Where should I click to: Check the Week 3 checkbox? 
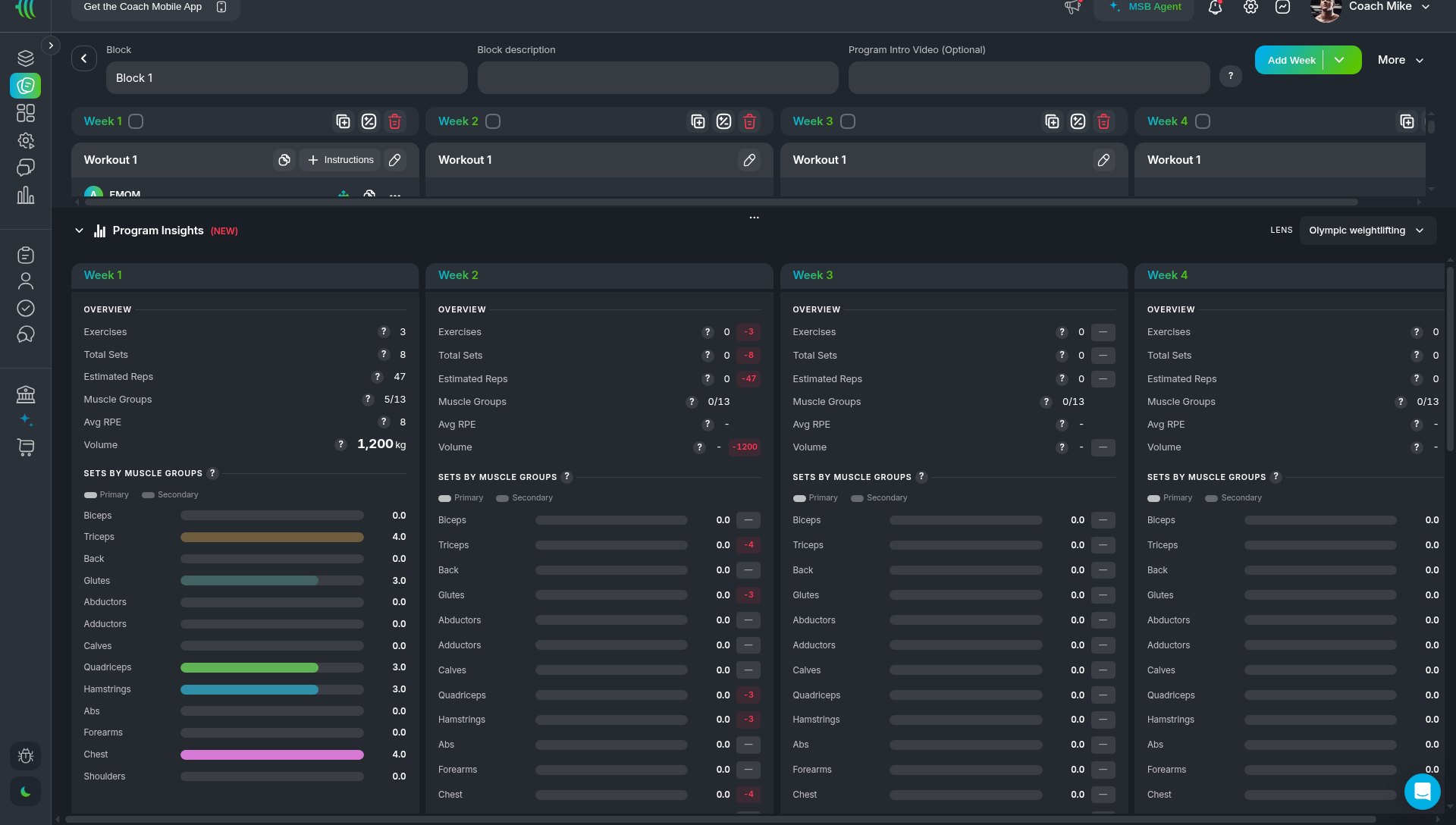coord(848,121)
